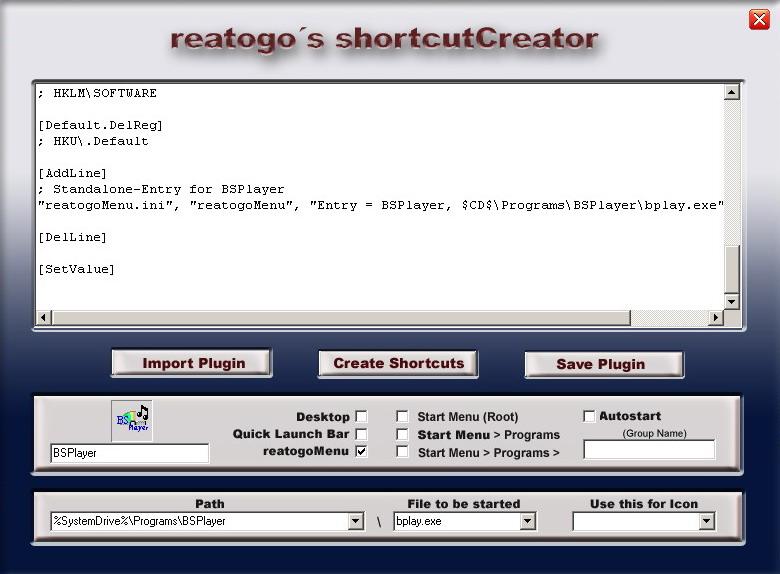Click the BSPlayer name input field
The image size is (780, 574).
pyautogui.click(x=130, y=453)
